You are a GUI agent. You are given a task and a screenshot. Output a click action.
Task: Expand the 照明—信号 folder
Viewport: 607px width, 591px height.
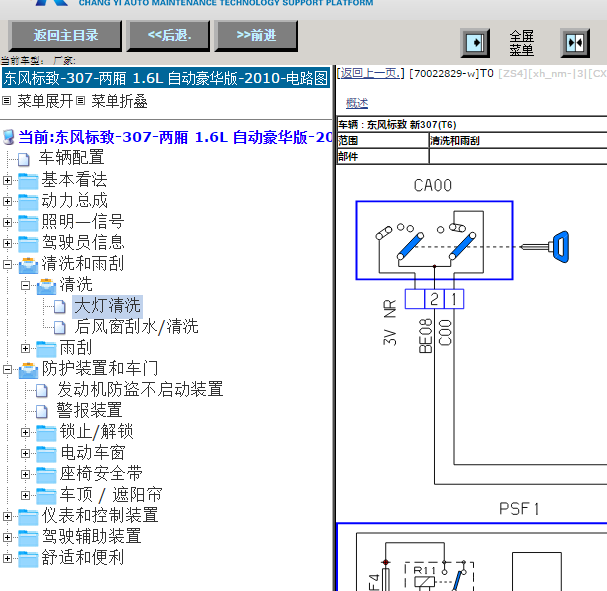(x=7, y=222)
